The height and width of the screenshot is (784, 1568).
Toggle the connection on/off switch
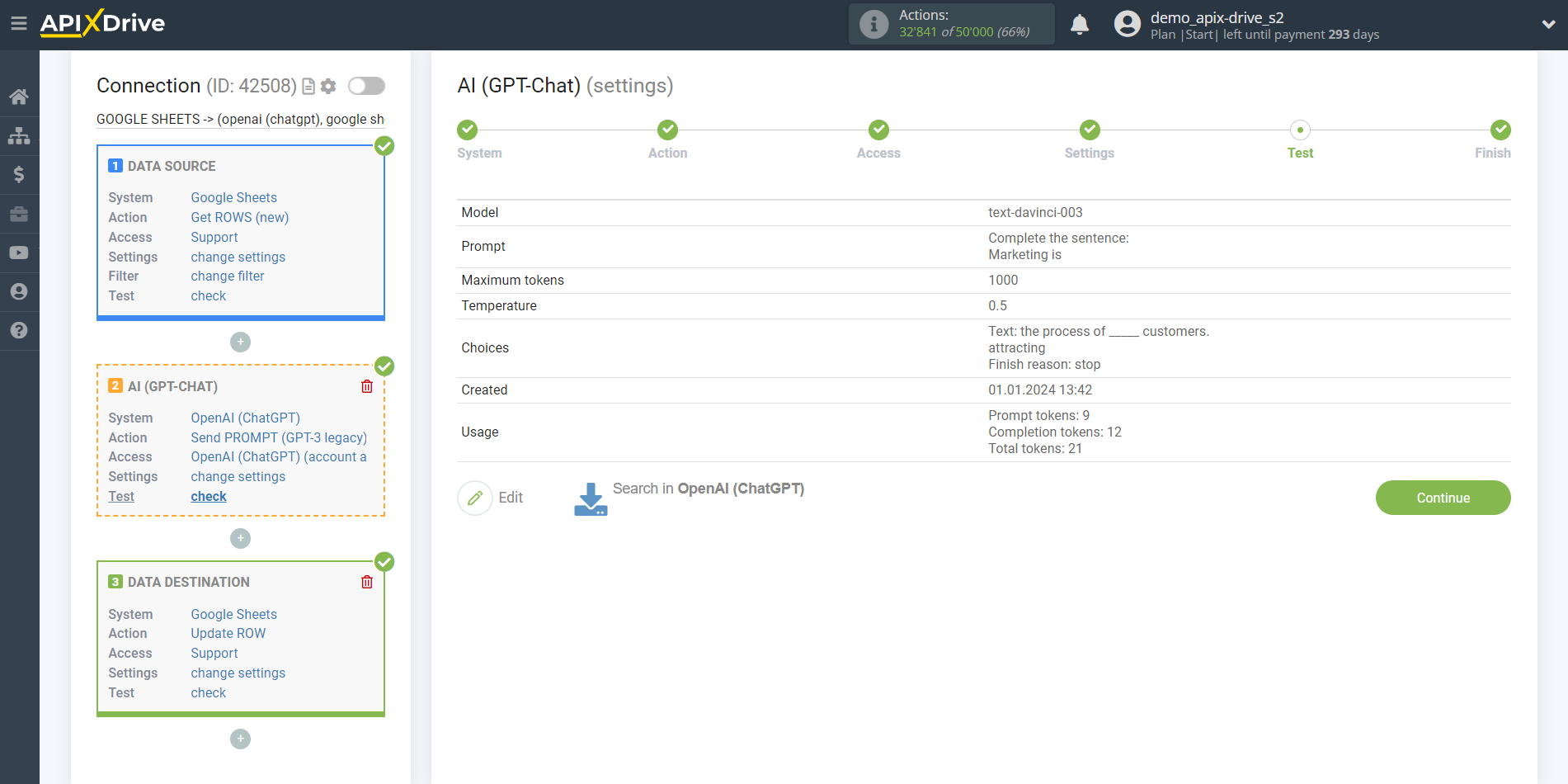click(x=366, y=86)
